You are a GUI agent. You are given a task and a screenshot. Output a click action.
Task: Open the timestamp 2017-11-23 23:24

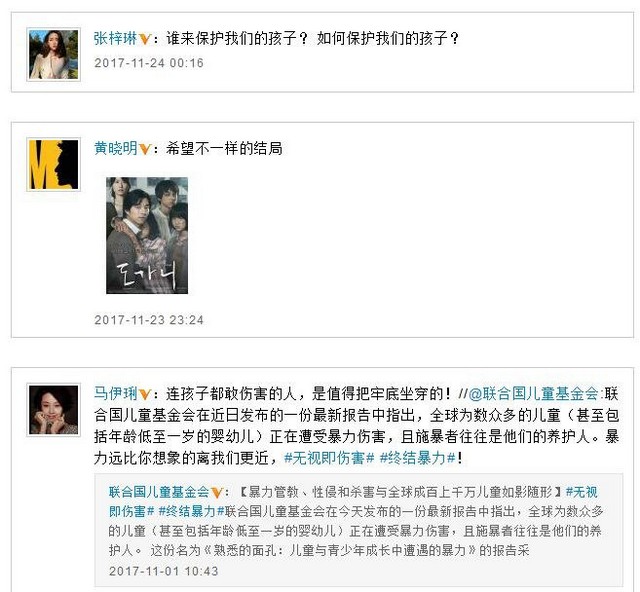pyautogui.click(x=149, y=320)
